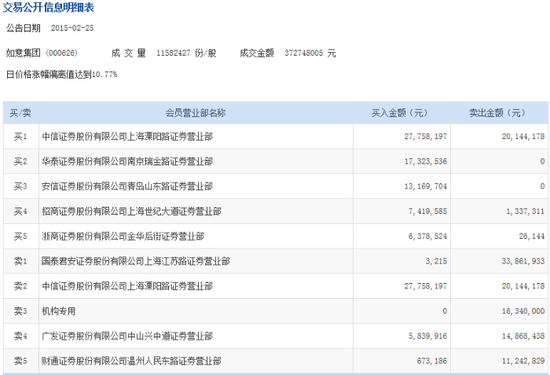This screenshot has height=375, width=550.
Task: Select sell amount 33,861,933
Action: [x=523, y=261]
